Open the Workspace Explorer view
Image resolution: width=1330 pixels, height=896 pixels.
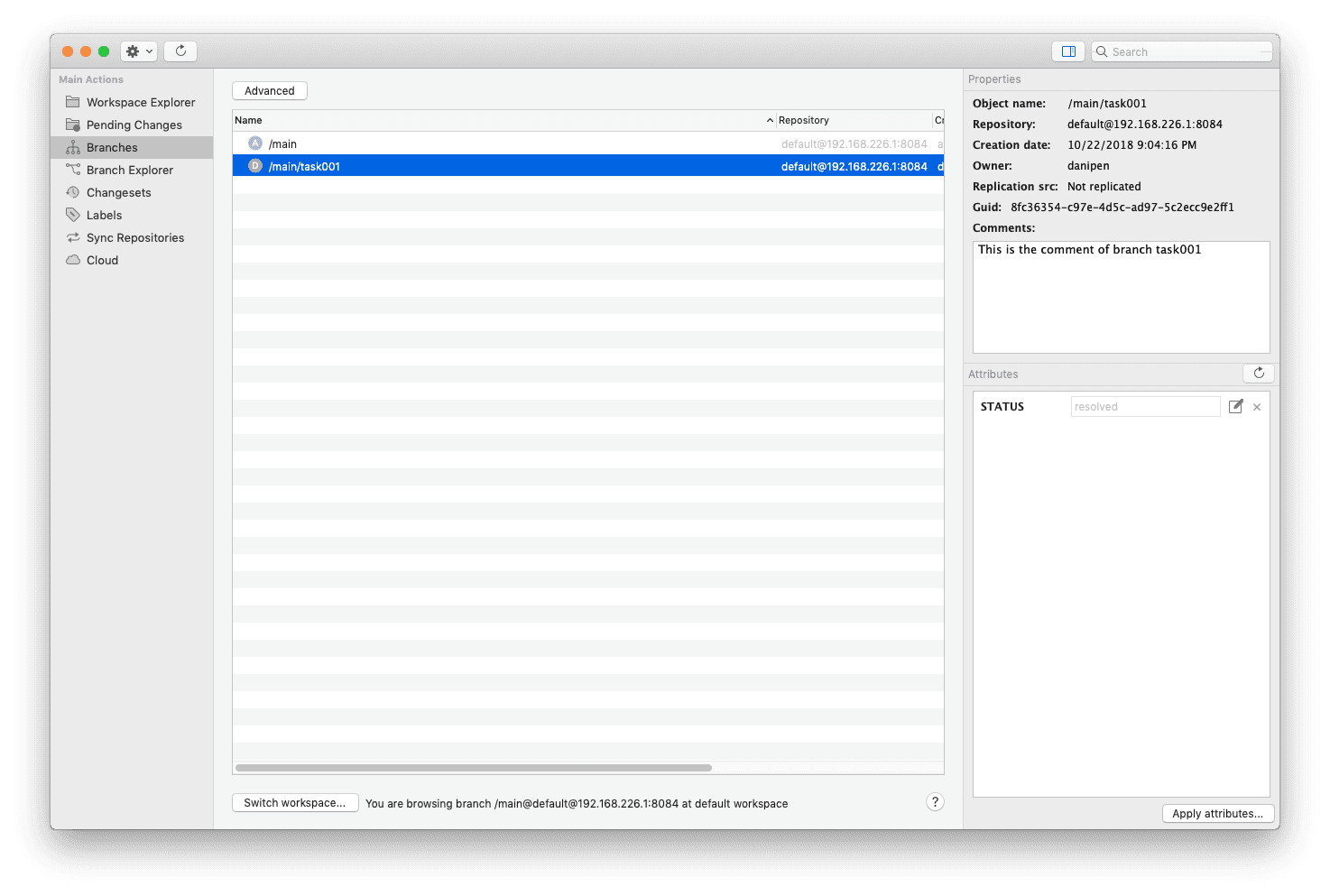coord(140,102)
